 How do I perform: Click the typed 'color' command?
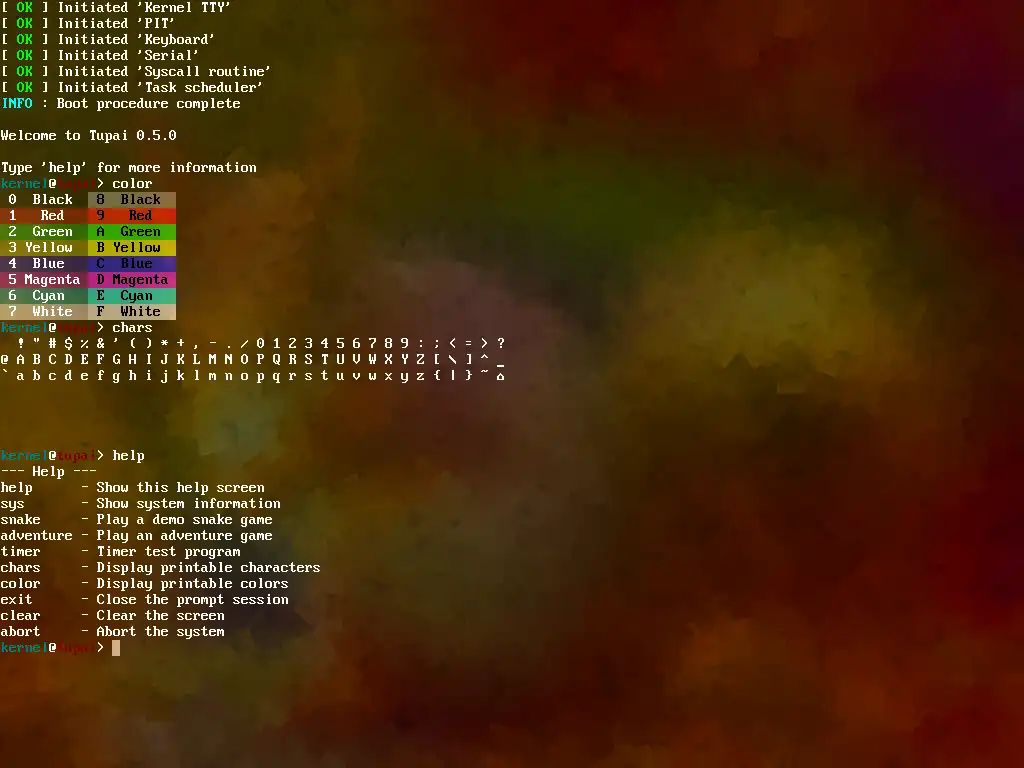[132, 184]
